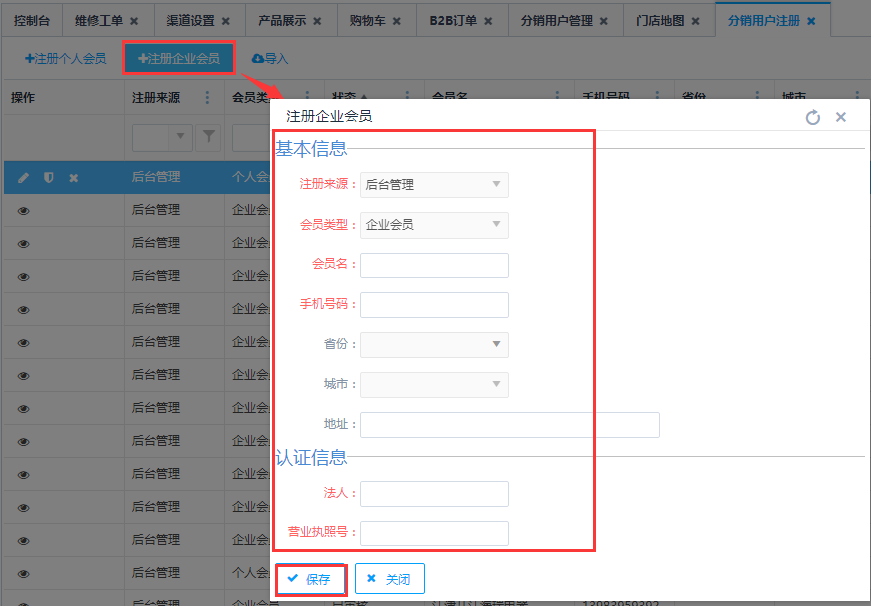Expand the 省份 dropdown
The image size is (871, 606).
(434, 345)
